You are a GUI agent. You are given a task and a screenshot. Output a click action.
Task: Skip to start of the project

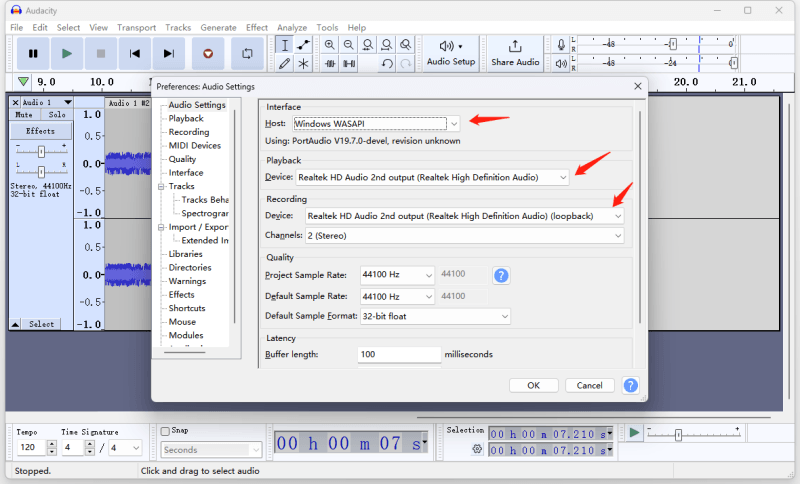click(135, 53)
